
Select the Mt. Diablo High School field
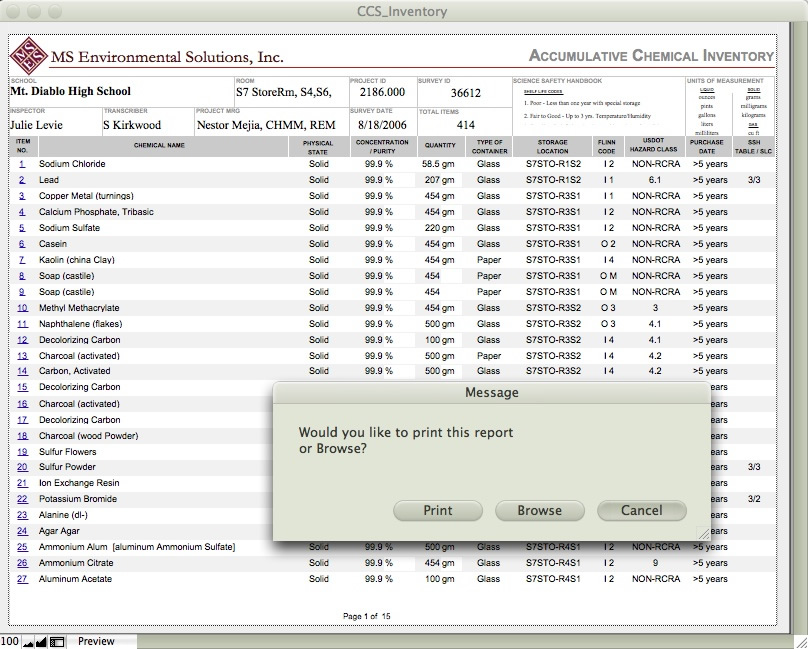tap(71, 91)
